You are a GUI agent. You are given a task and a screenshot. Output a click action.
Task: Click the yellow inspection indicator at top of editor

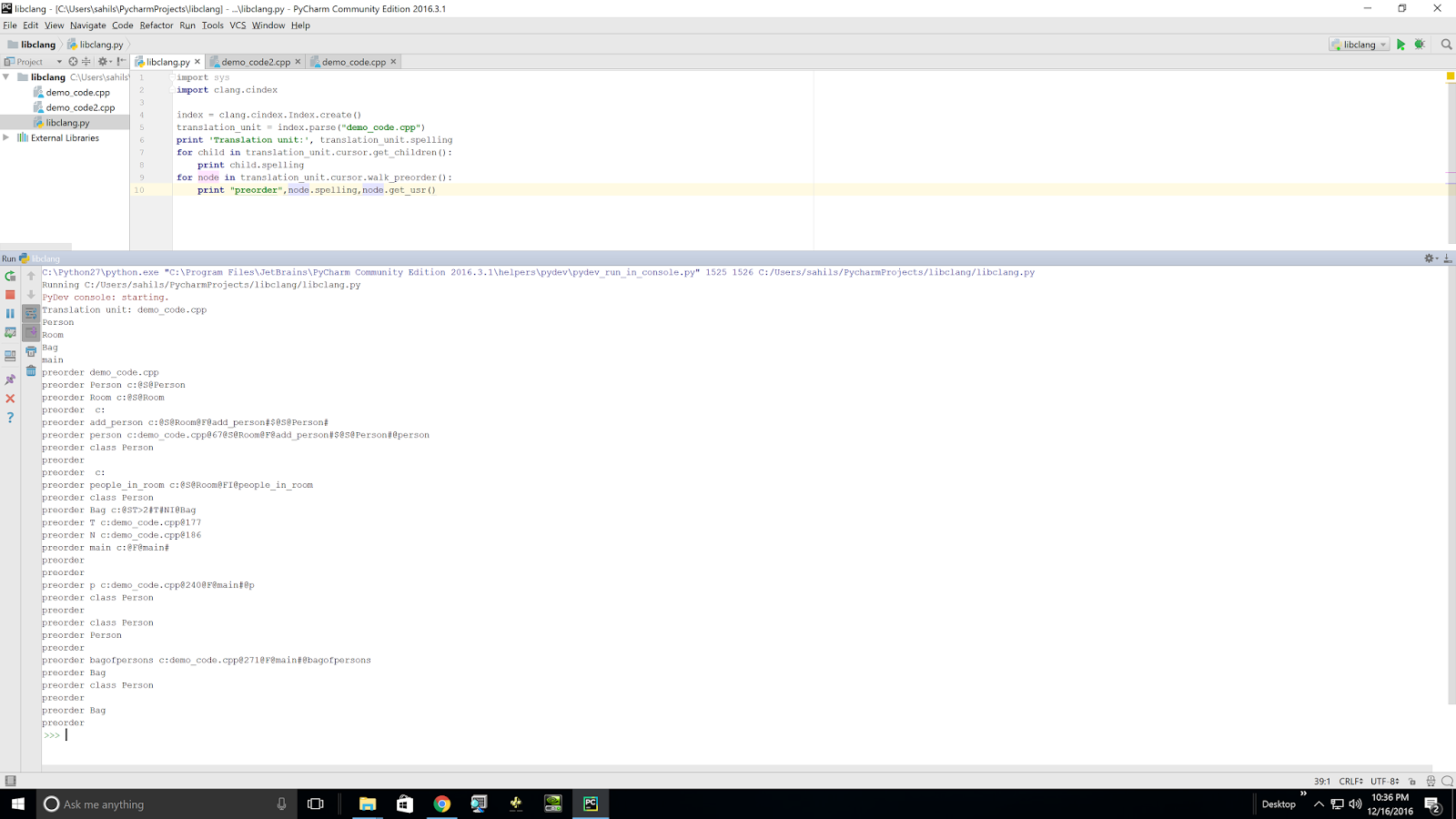[x=1450, y=76]
